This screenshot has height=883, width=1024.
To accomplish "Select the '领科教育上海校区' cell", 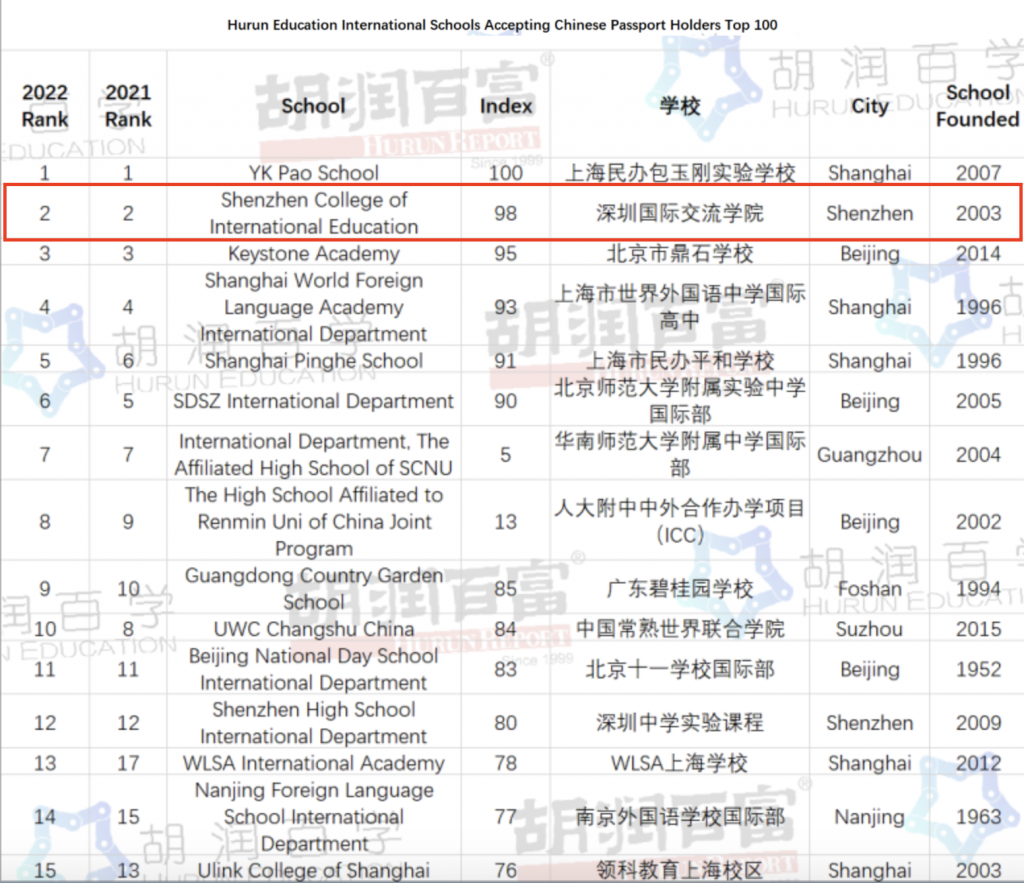I will (680, 870).
